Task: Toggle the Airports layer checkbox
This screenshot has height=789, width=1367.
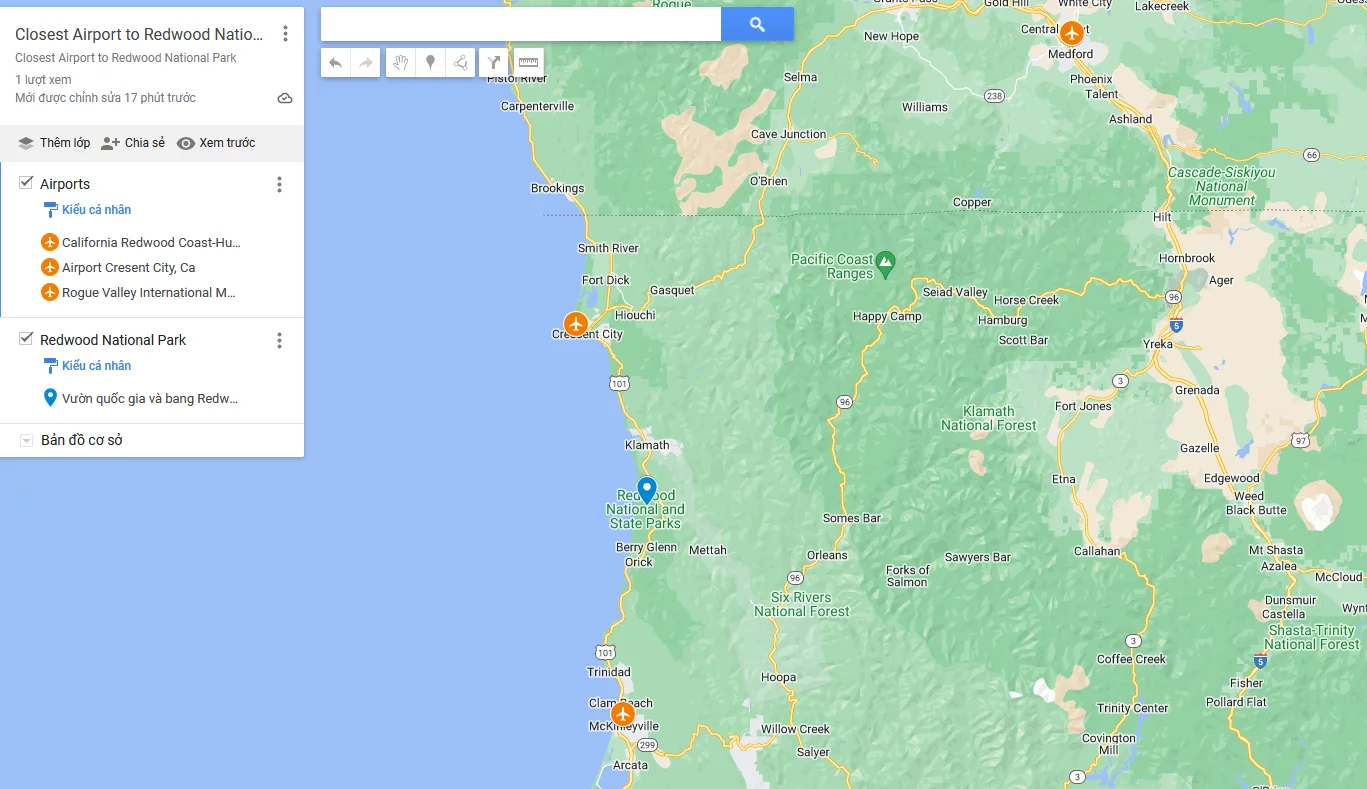Action: pos(26,183)
